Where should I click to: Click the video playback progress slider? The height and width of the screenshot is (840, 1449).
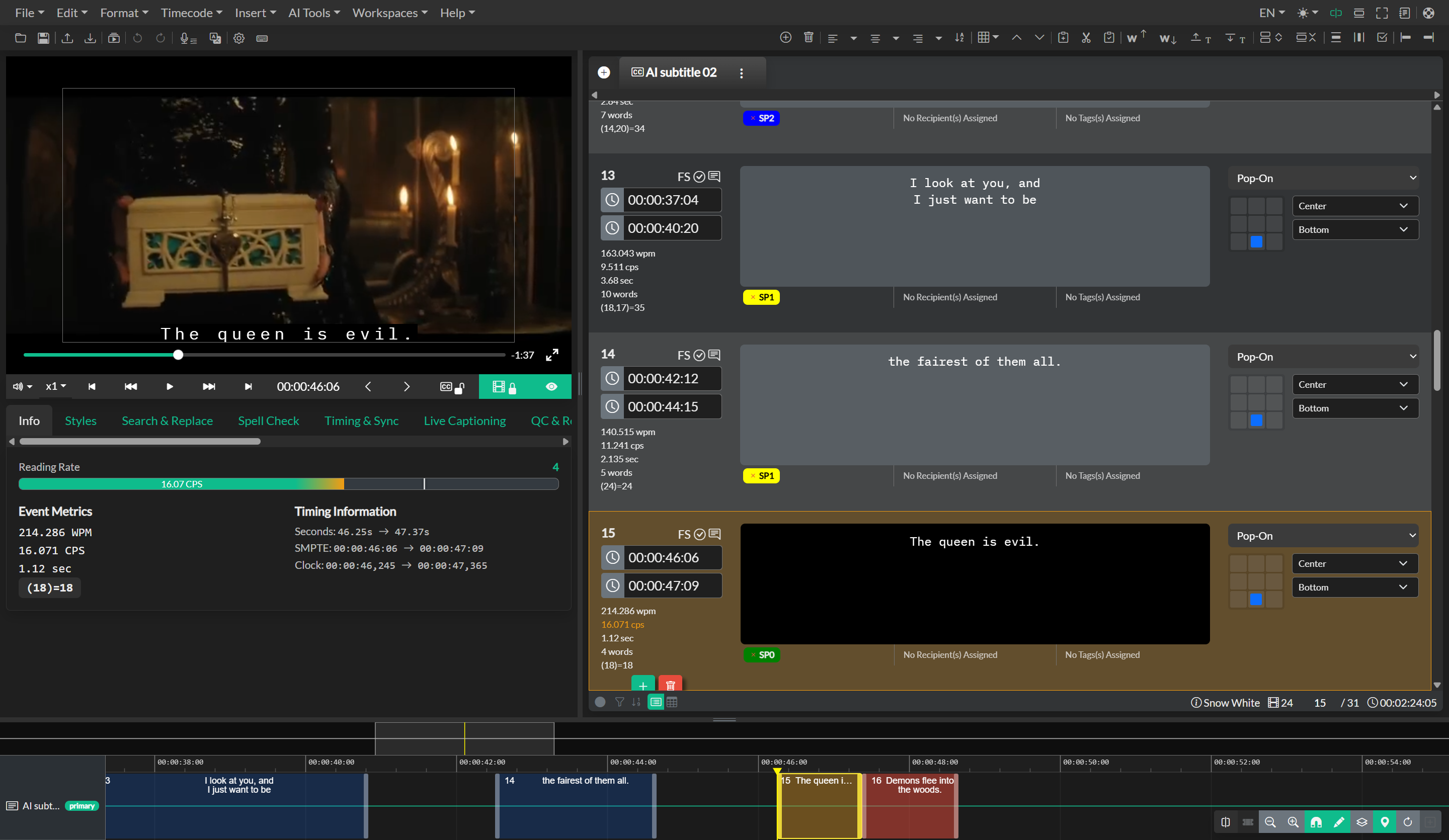[264, 355]
